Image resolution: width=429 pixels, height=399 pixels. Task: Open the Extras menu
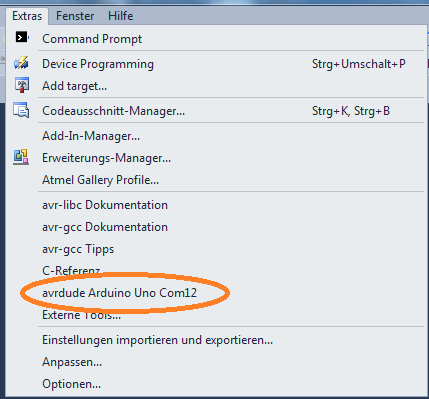(27, 16)
